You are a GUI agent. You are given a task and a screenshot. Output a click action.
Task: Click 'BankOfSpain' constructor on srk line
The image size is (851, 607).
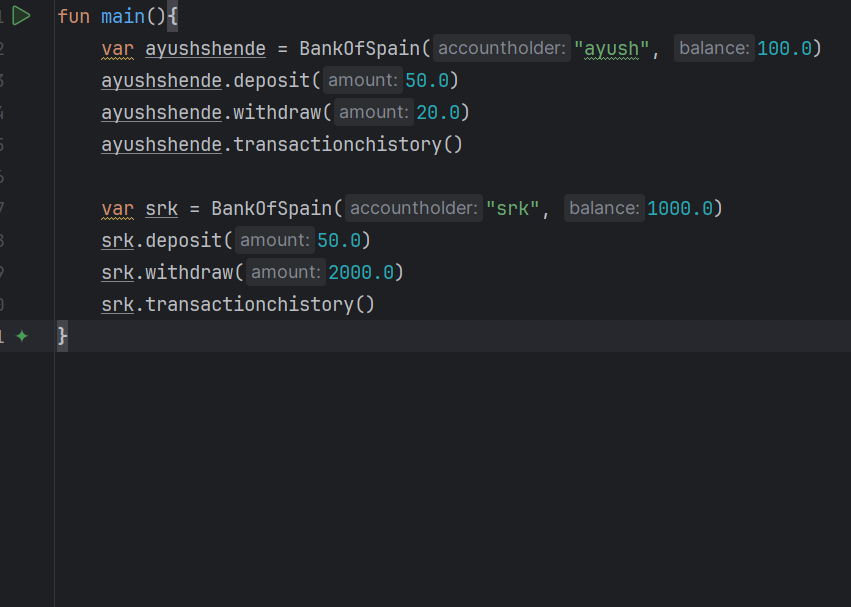point(271,208)
